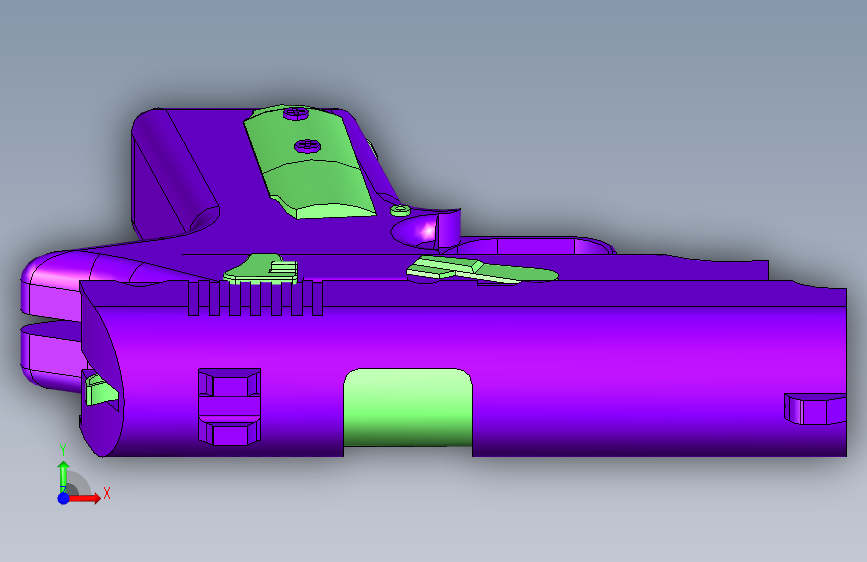
Task: Select the glossy round recess near grip
Action: click(417, 231)
